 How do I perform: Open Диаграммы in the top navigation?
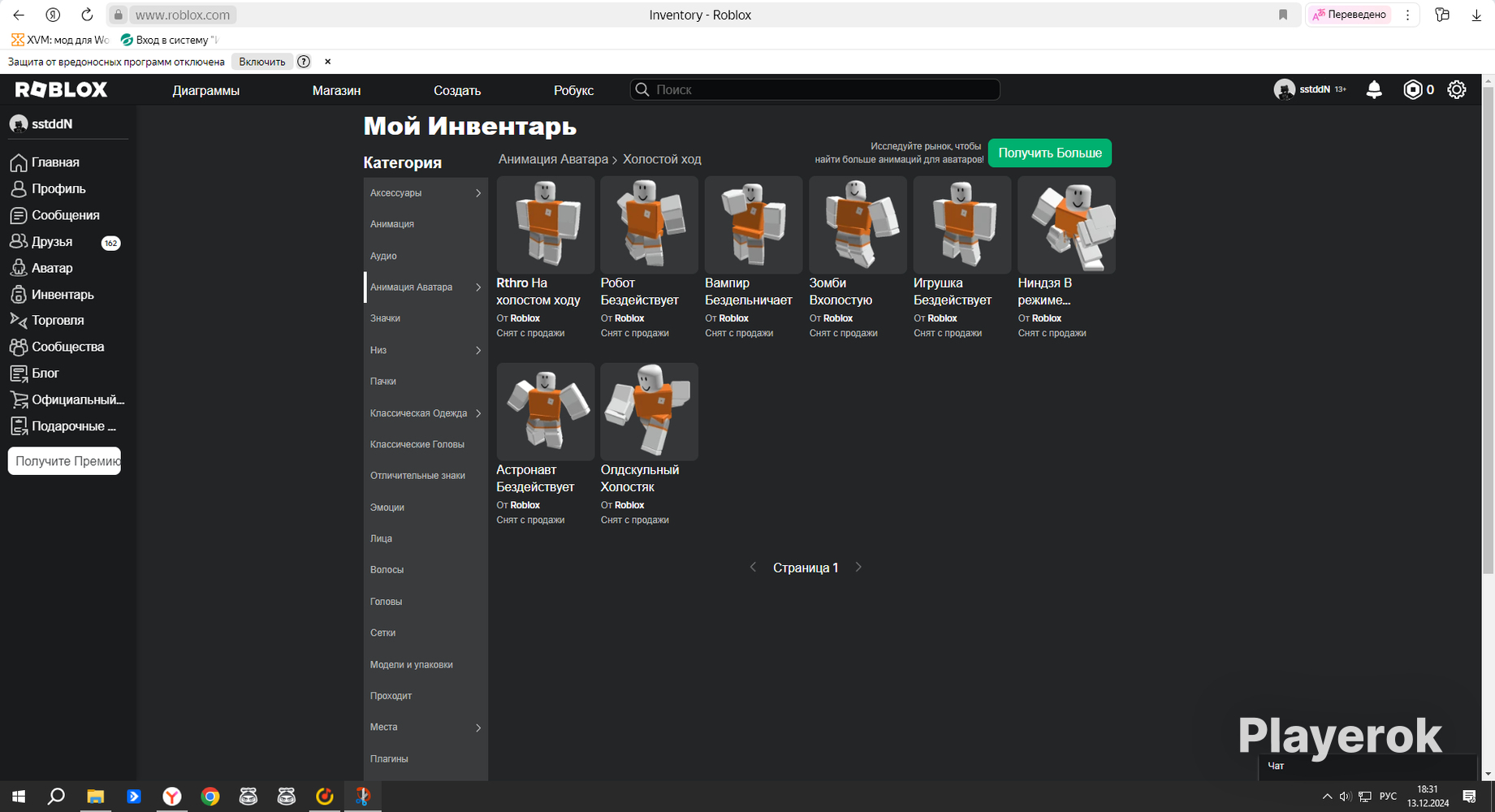click(206, 90)
